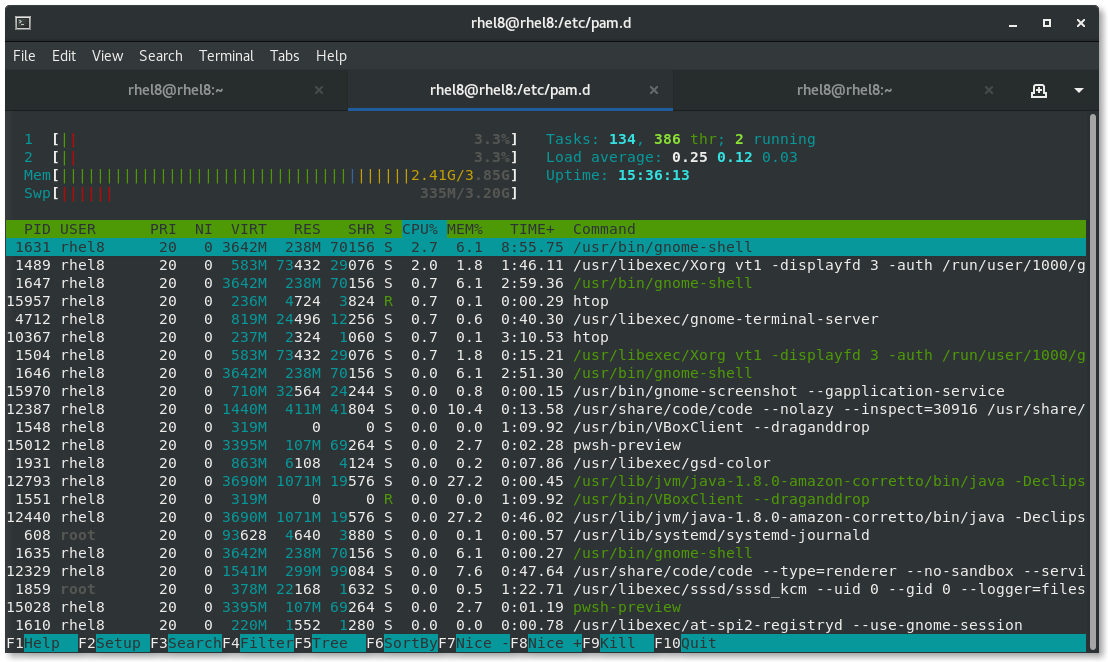Select the sssd_kcm process row
1108x662 pixels.
[546, 589]
